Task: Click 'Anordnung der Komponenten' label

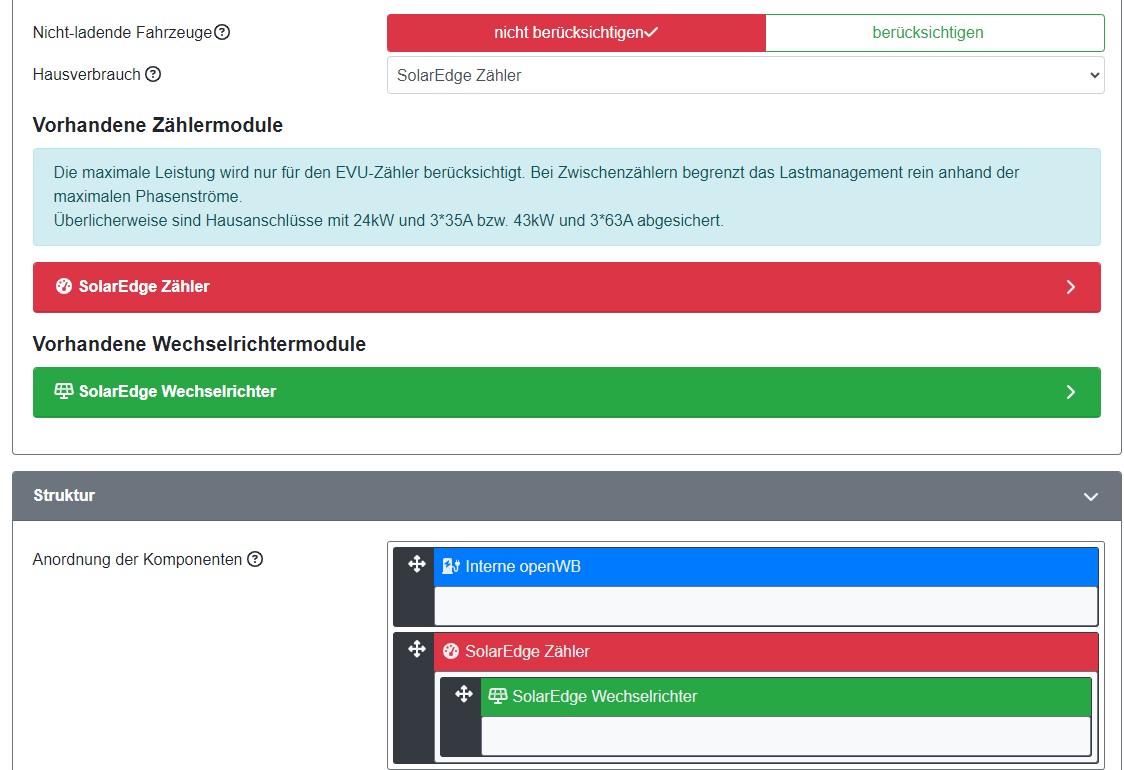Action: point(138,559)
